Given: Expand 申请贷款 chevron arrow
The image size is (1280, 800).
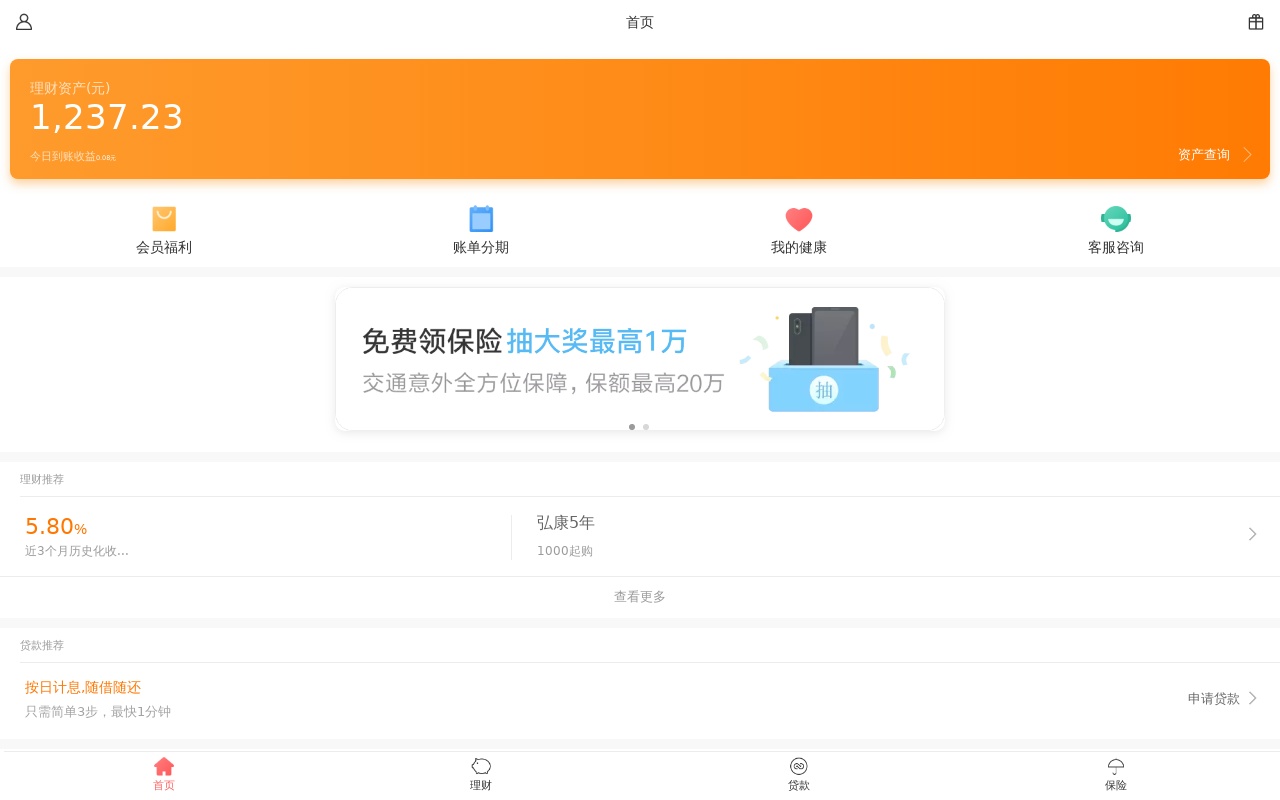Looking at the screenshot, I should (x=1253, y=698).
